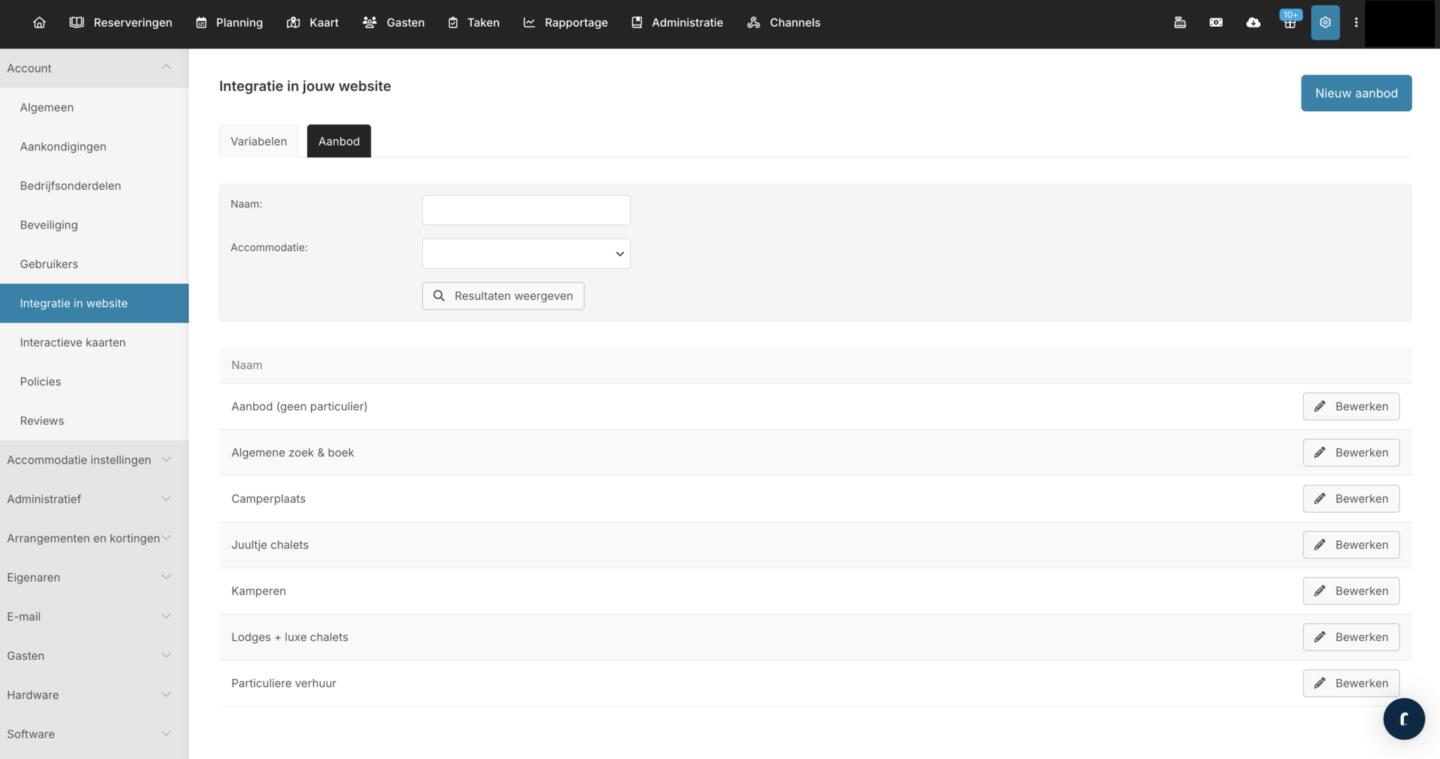Click the settings gear icon
The width and height of the screenshot is (1440, 759).
(1325, 22)
